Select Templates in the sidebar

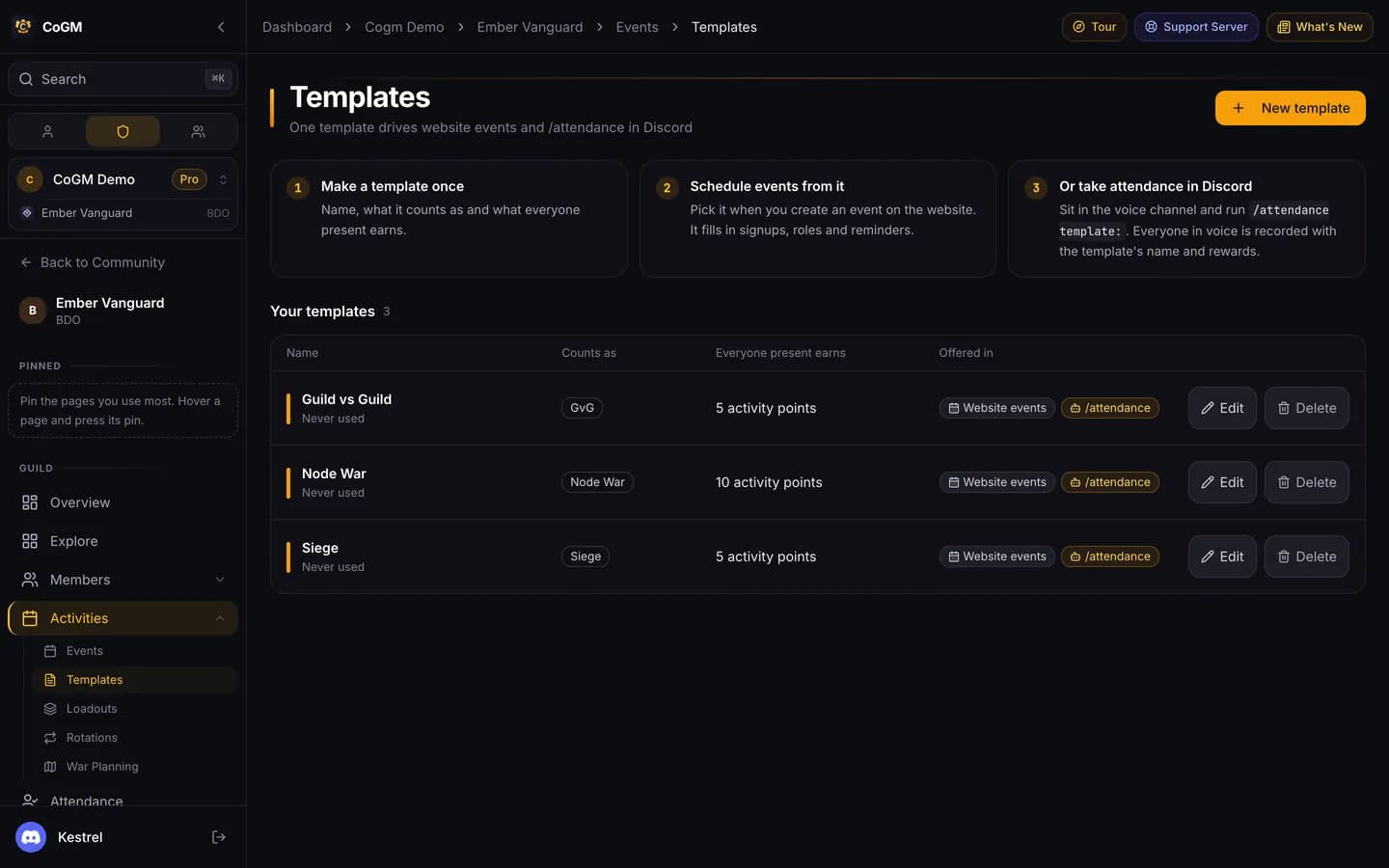tap(134, 680)
